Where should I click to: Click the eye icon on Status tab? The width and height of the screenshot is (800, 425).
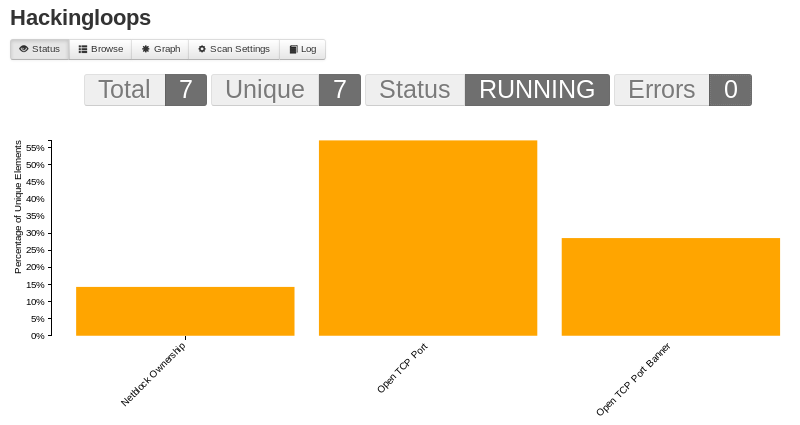[x=24, y=49]
